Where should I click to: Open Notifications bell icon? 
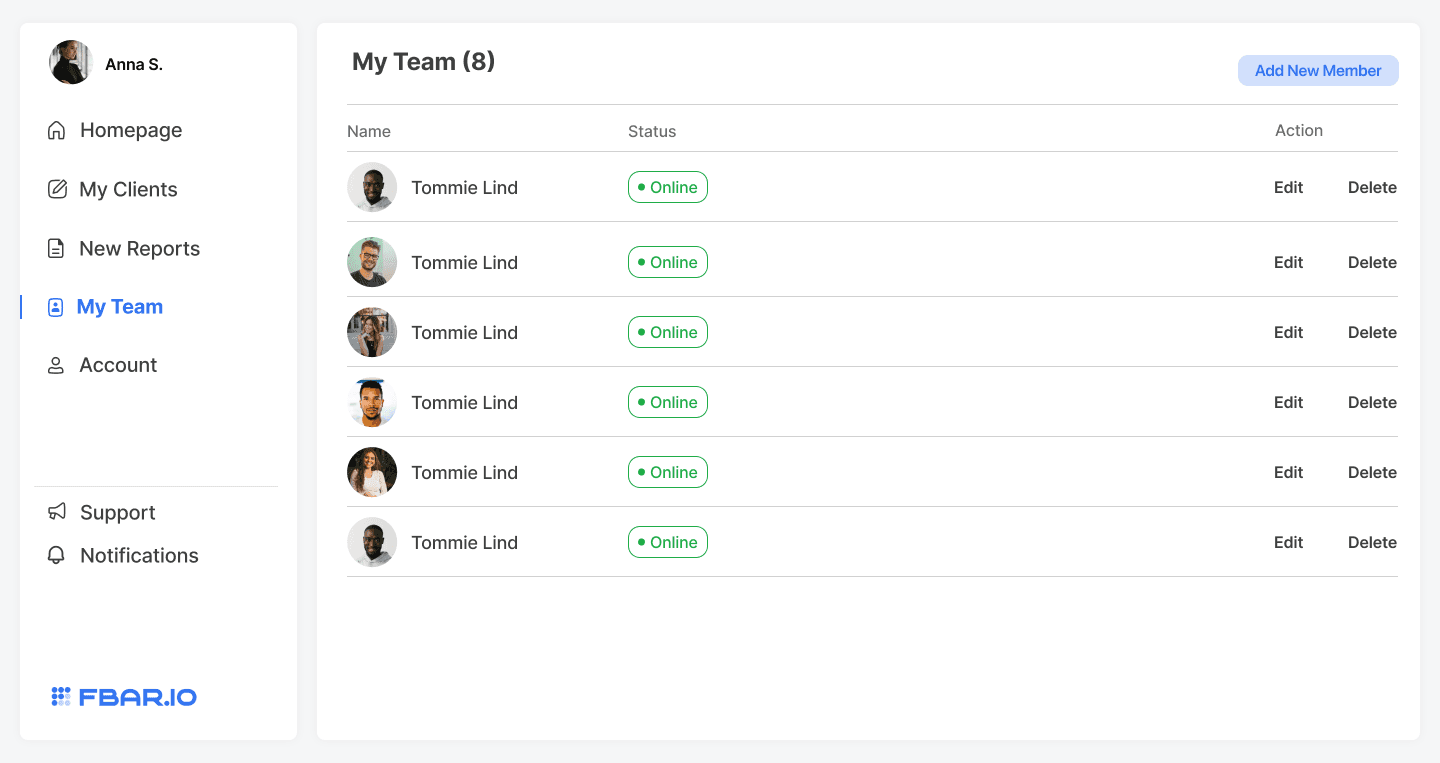point(56,554)
